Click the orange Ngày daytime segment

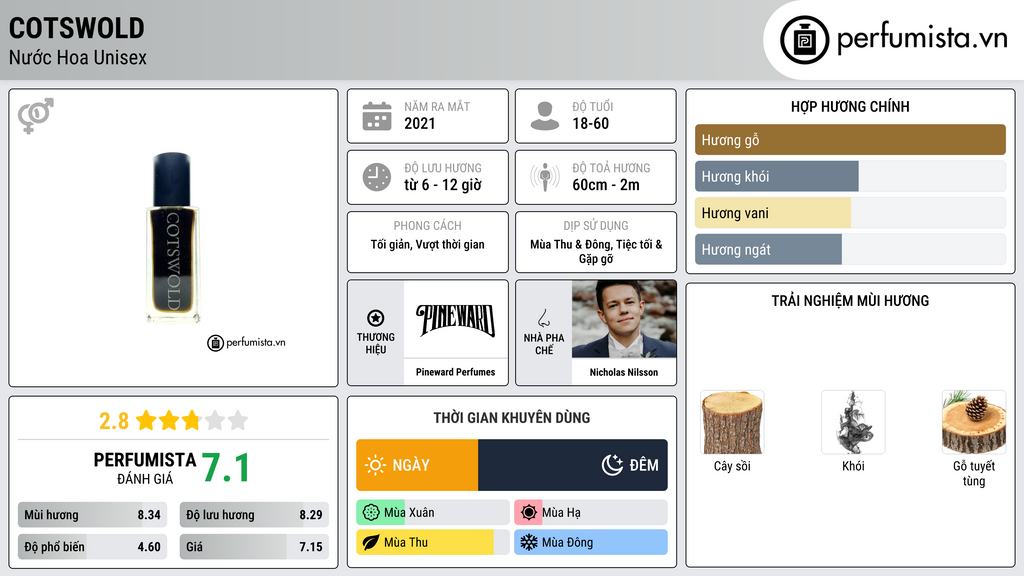coord(417,465)
